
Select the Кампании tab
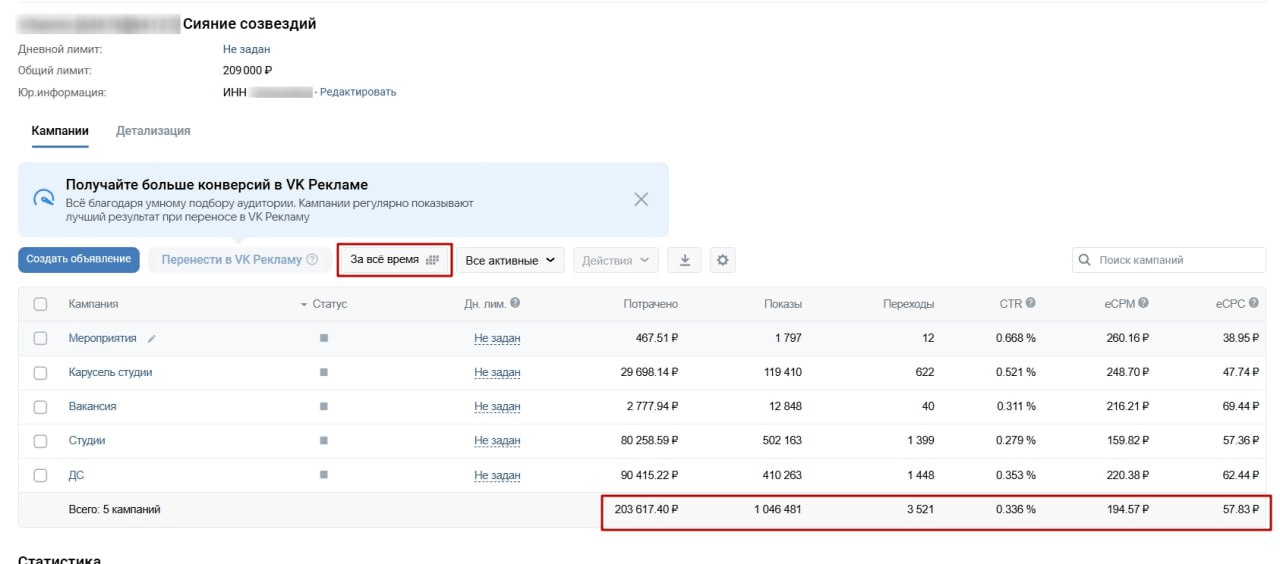(x=60, y=131)
